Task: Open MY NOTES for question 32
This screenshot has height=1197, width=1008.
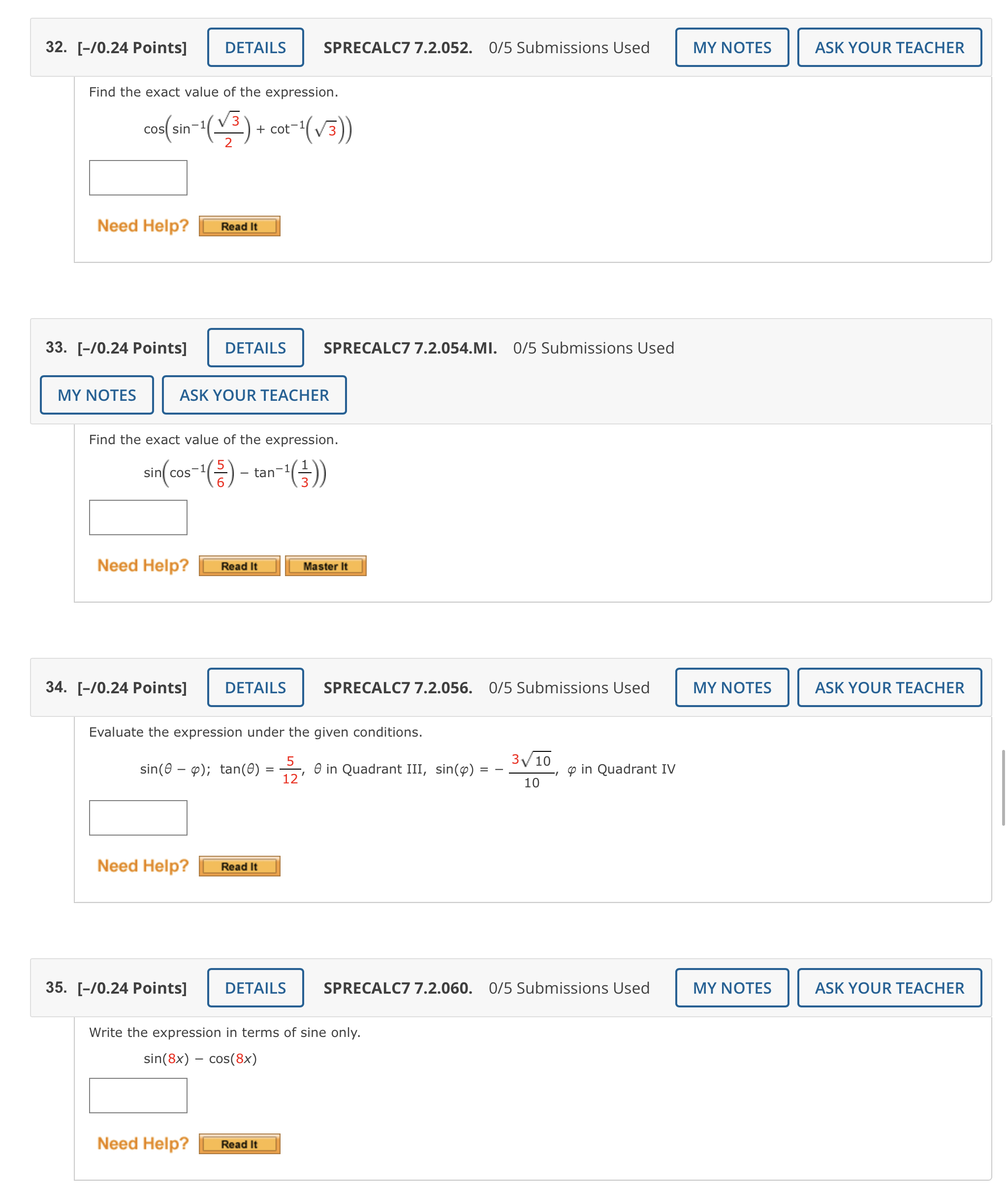Action: (731, 46)
